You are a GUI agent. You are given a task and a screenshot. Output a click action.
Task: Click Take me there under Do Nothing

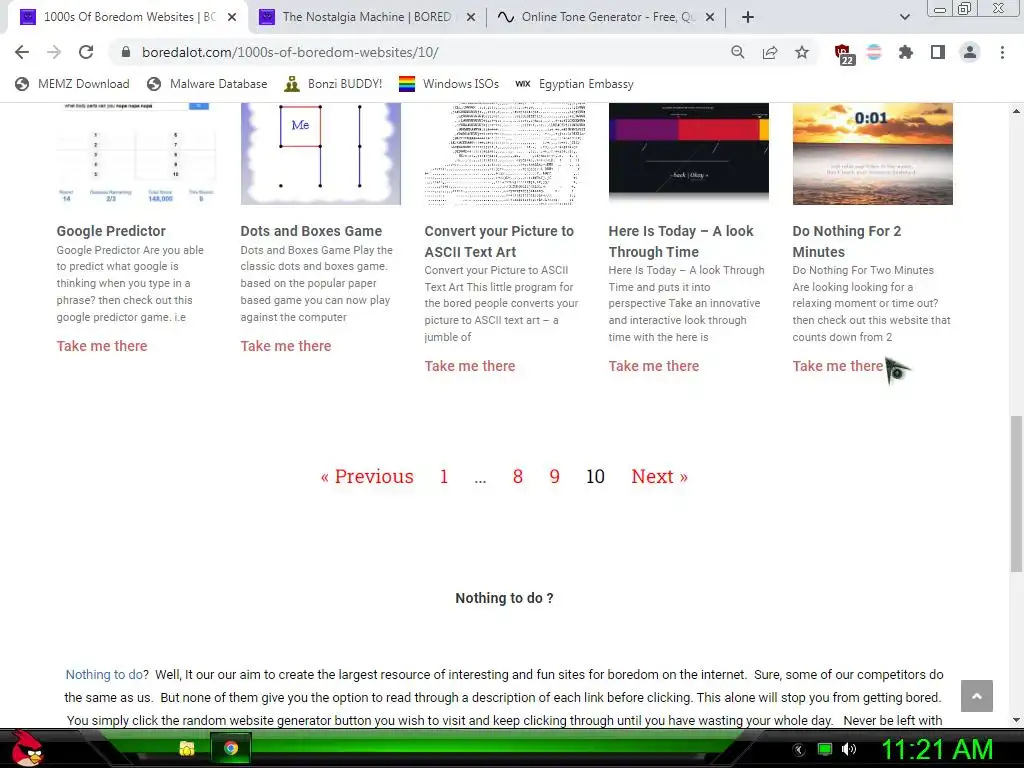pyautogui.click(x=838, y=366)
